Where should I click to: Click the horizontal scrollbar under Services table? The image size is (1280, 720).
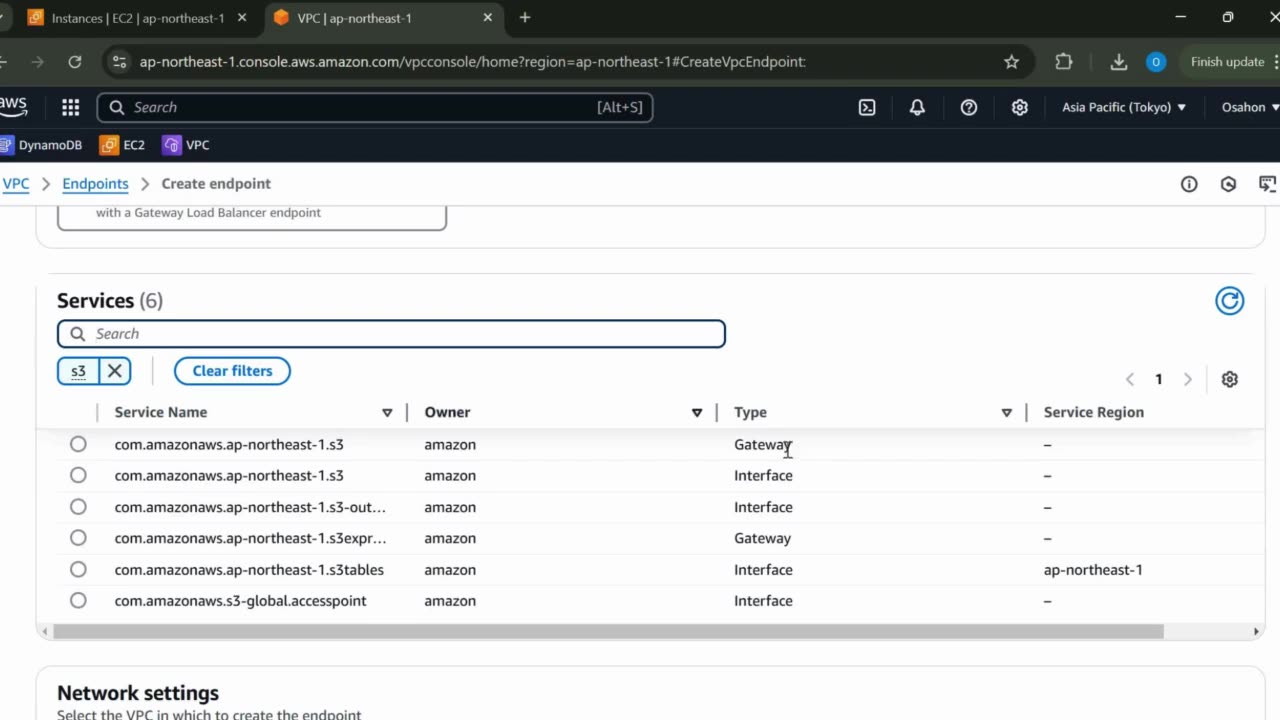tap(609, 631)
